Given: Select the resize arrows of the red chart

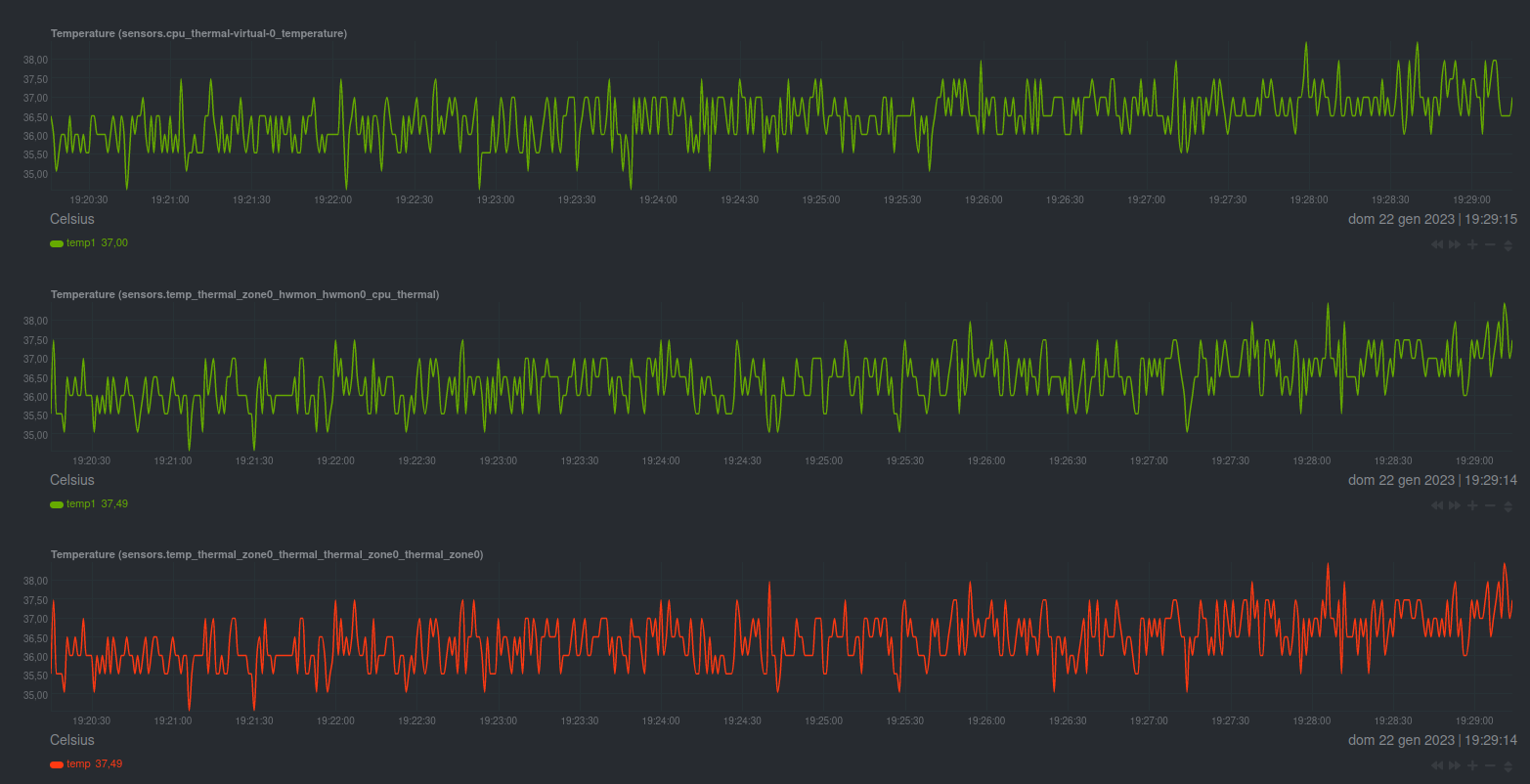Looking at the screenshot, I should point(1508,765).
